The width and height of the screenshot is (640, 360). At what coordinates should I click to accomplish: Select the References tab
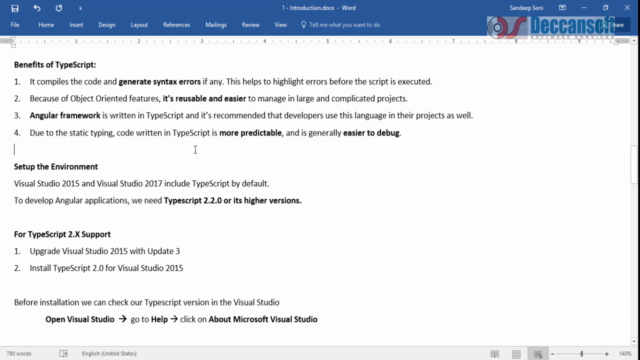[176, 25]
